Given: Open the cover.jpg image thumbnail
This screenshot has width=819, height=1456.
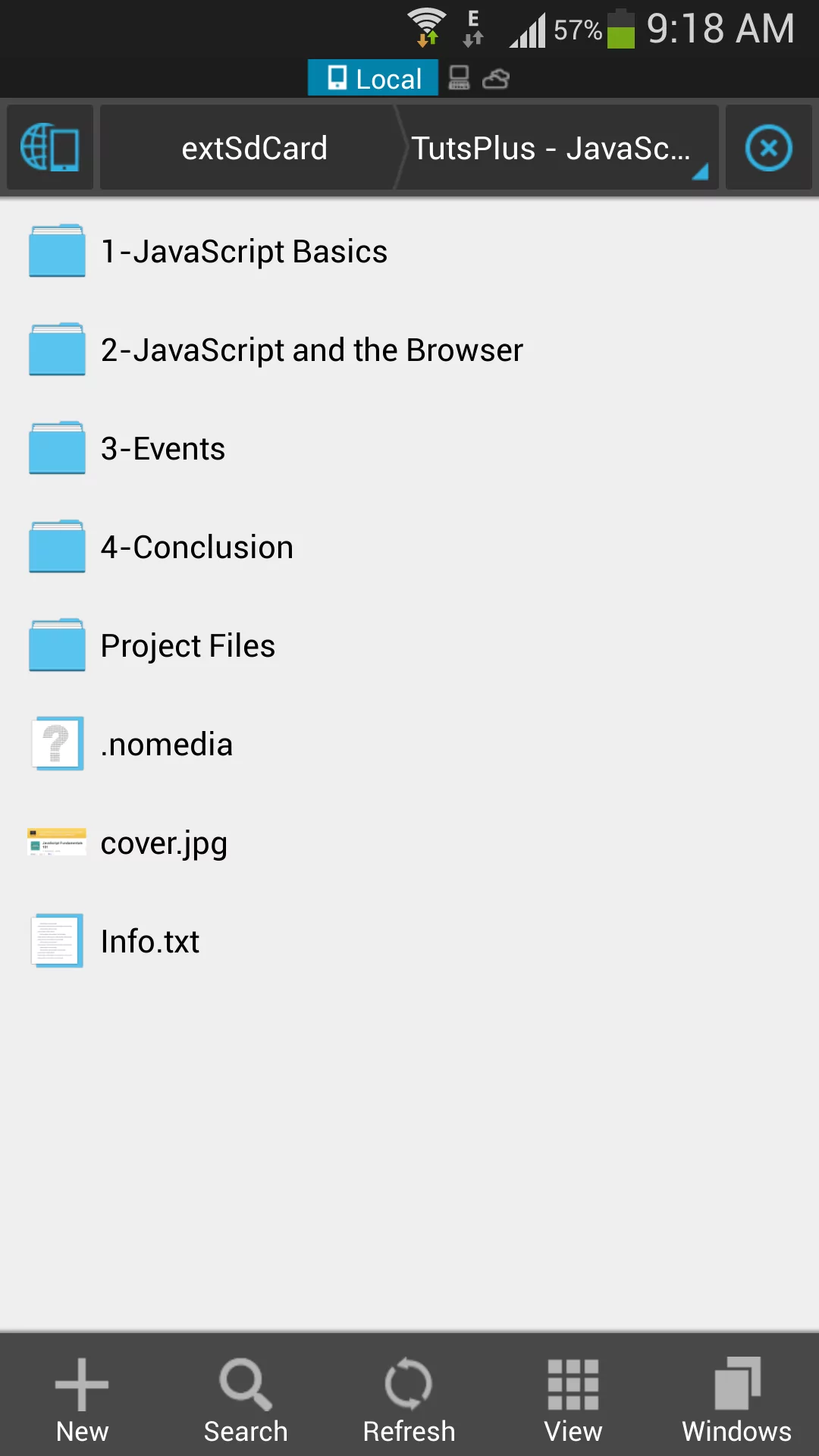Looking at the screenshot, I should point(58,843).
